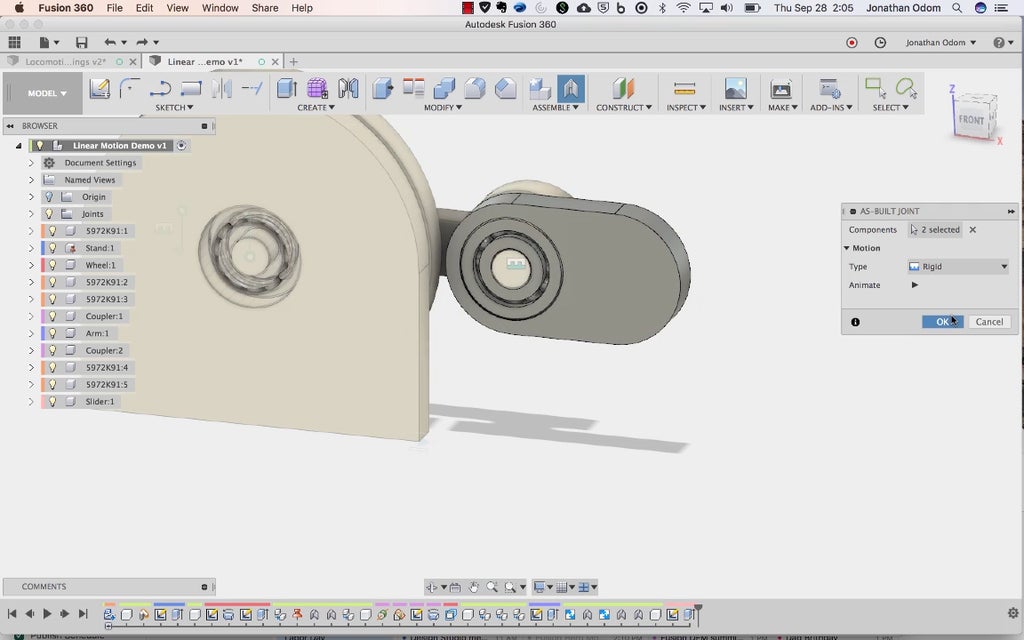Click the Save icon in top bar
The height and width of the screenshot is (640, 1024).
coord(81,43)
